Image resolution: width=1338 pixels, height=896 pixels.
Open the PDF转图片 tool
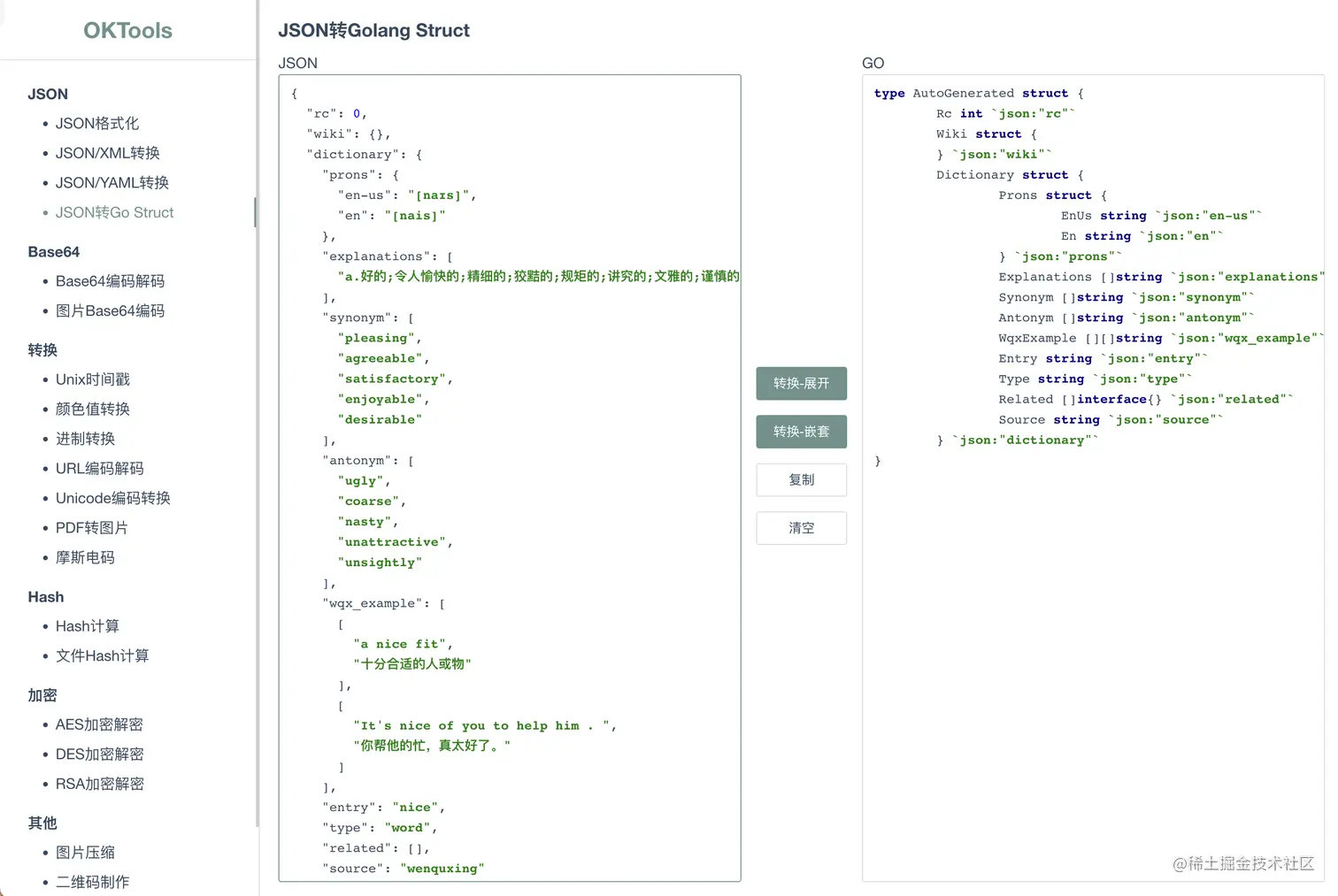tap(92, 528)
